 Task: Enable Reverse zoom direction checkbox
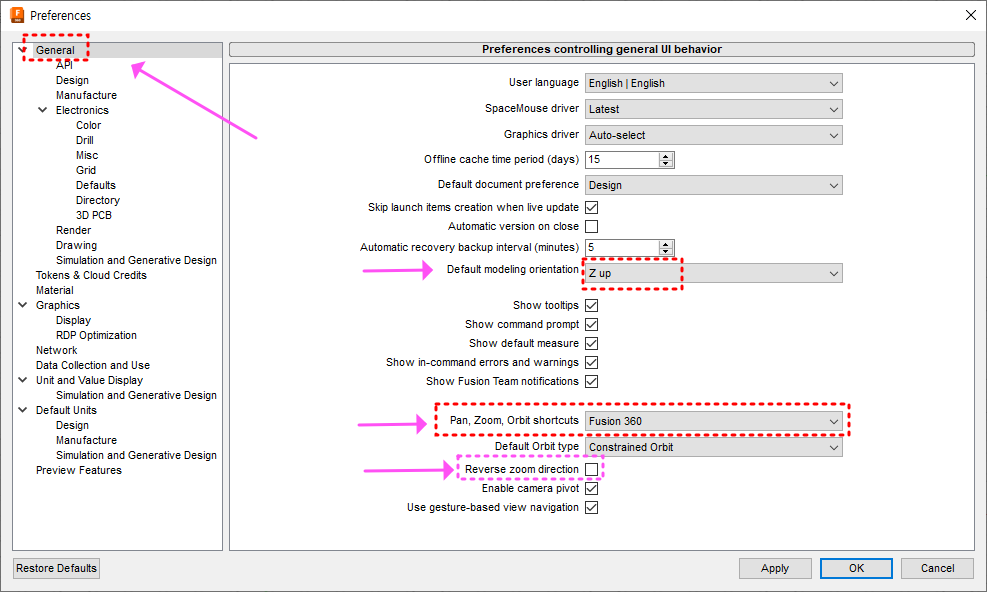592,469
